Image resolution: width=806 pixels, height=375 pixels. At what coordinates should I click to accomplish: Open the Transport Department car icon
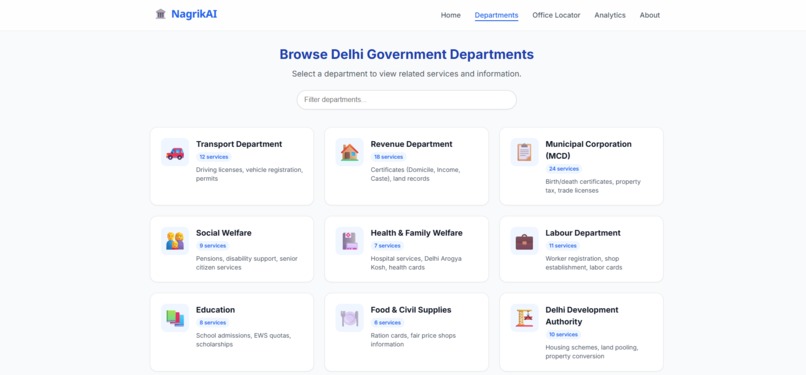point(175,153)
